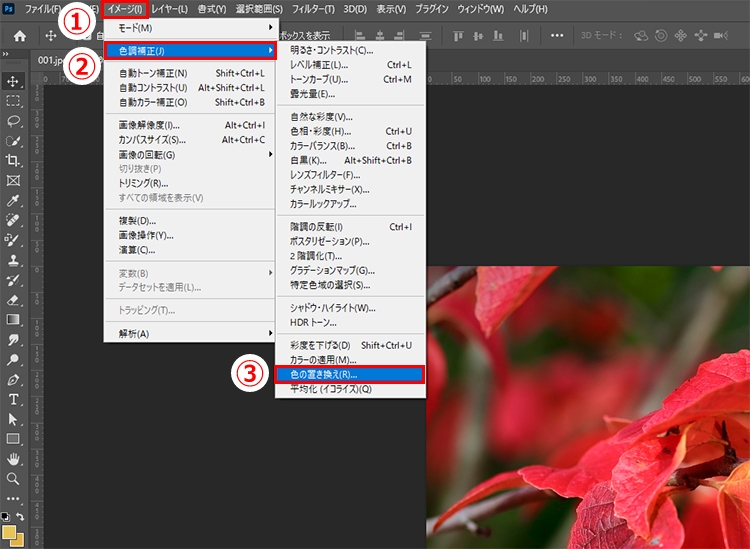The height and width of the screenshot is (549, 750).
Task: Select the Dodge tool
Action: pos(13,360)
